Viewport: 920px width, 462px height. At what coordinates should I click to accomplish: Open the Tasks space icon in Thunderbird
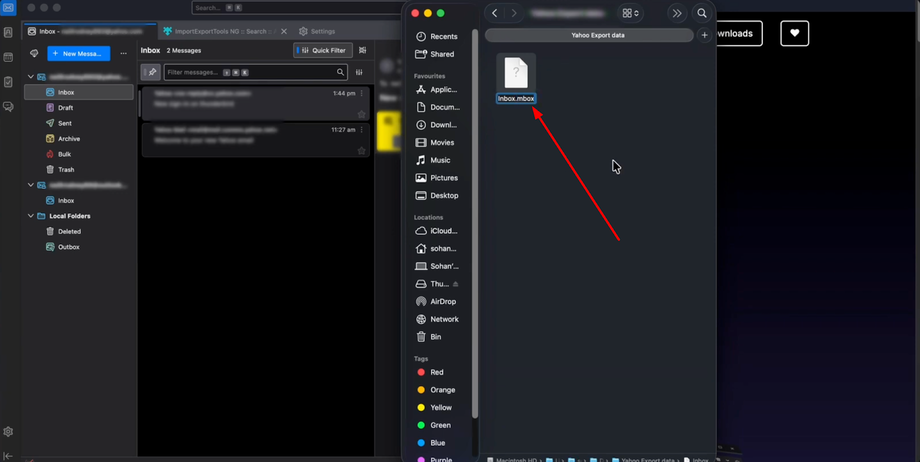(x=8, y=82)
